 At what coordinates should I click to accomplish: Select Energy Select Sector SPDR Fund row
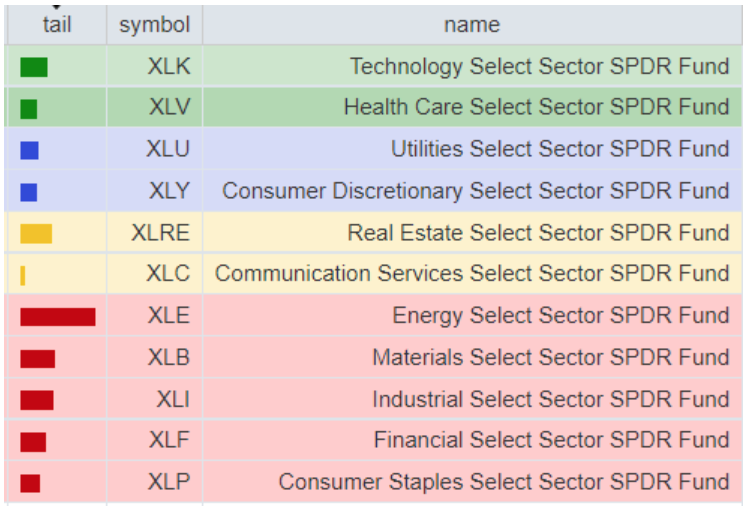[560, 316]
